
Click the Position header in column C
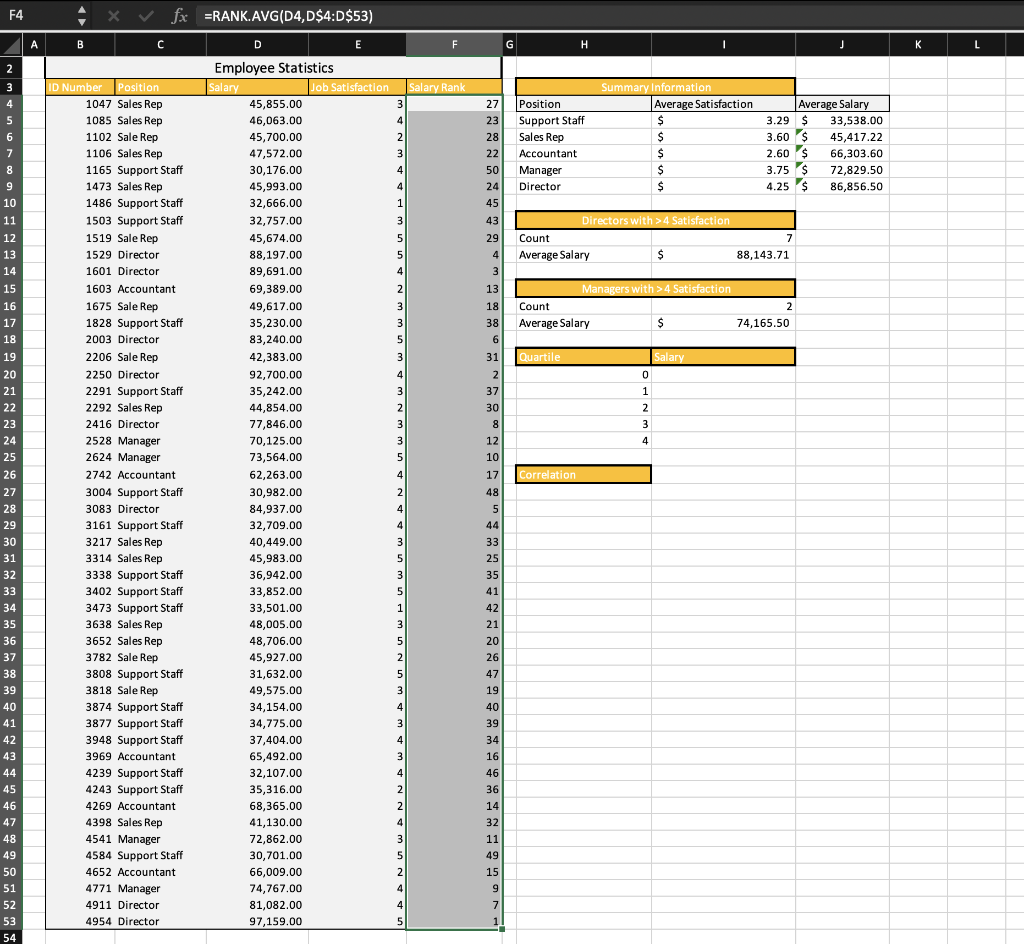click(x=161, y=87)
